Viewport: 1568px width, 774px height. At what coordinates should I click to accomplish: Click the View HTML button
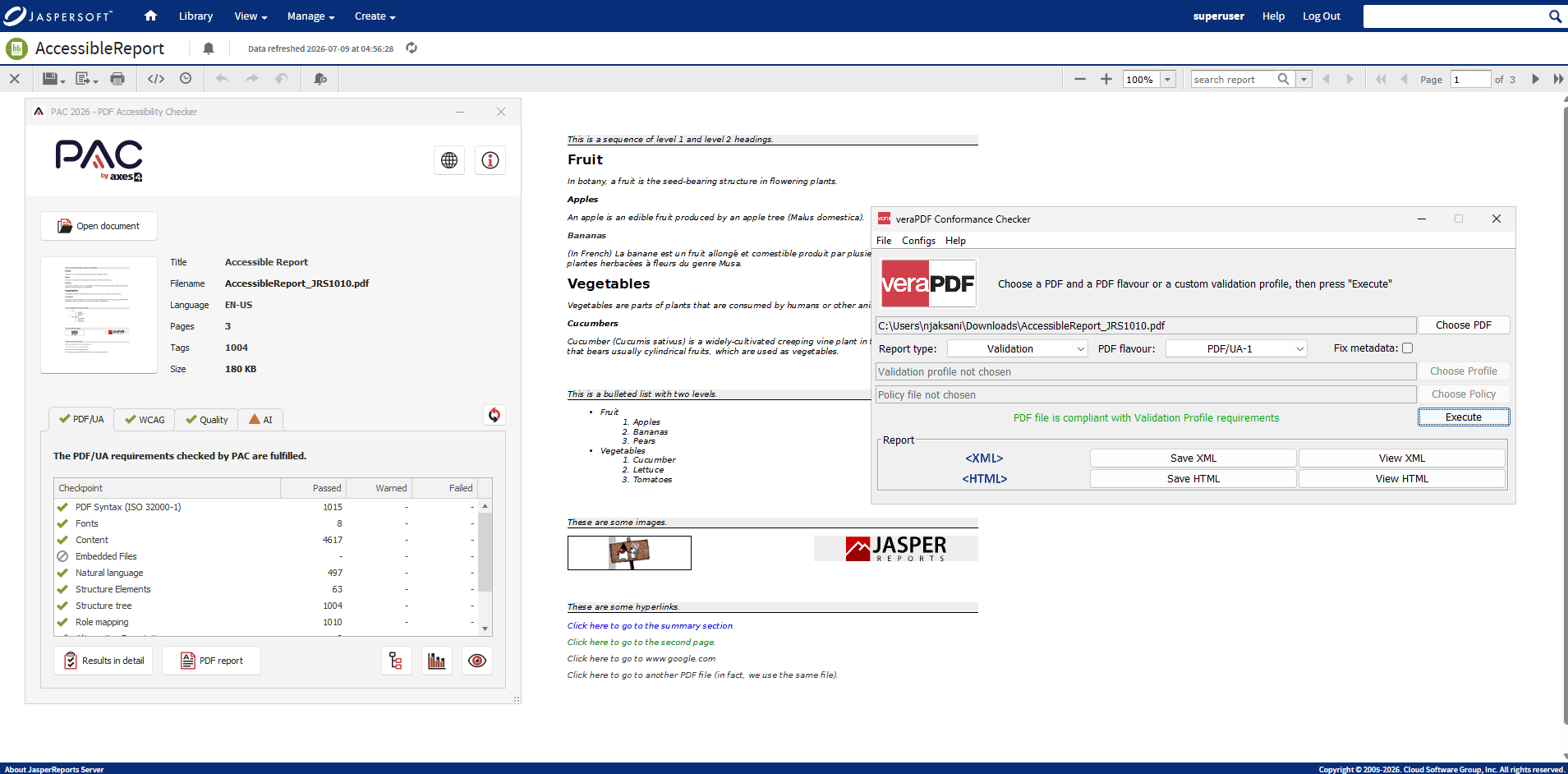coord(1402,479)
